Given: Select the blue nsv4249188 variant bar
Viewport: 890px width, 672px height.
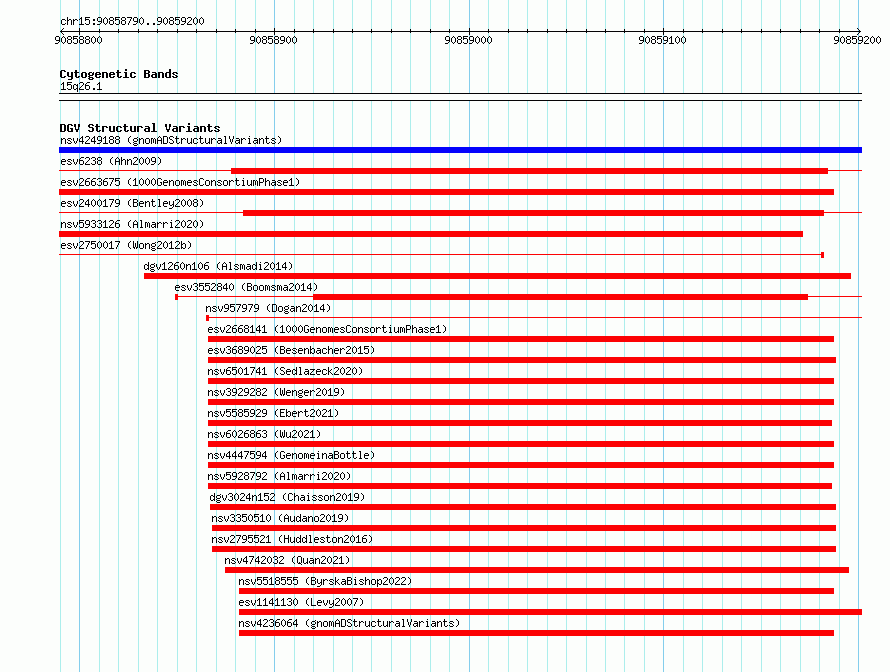Looking at the screenshot, I should 460,150.
